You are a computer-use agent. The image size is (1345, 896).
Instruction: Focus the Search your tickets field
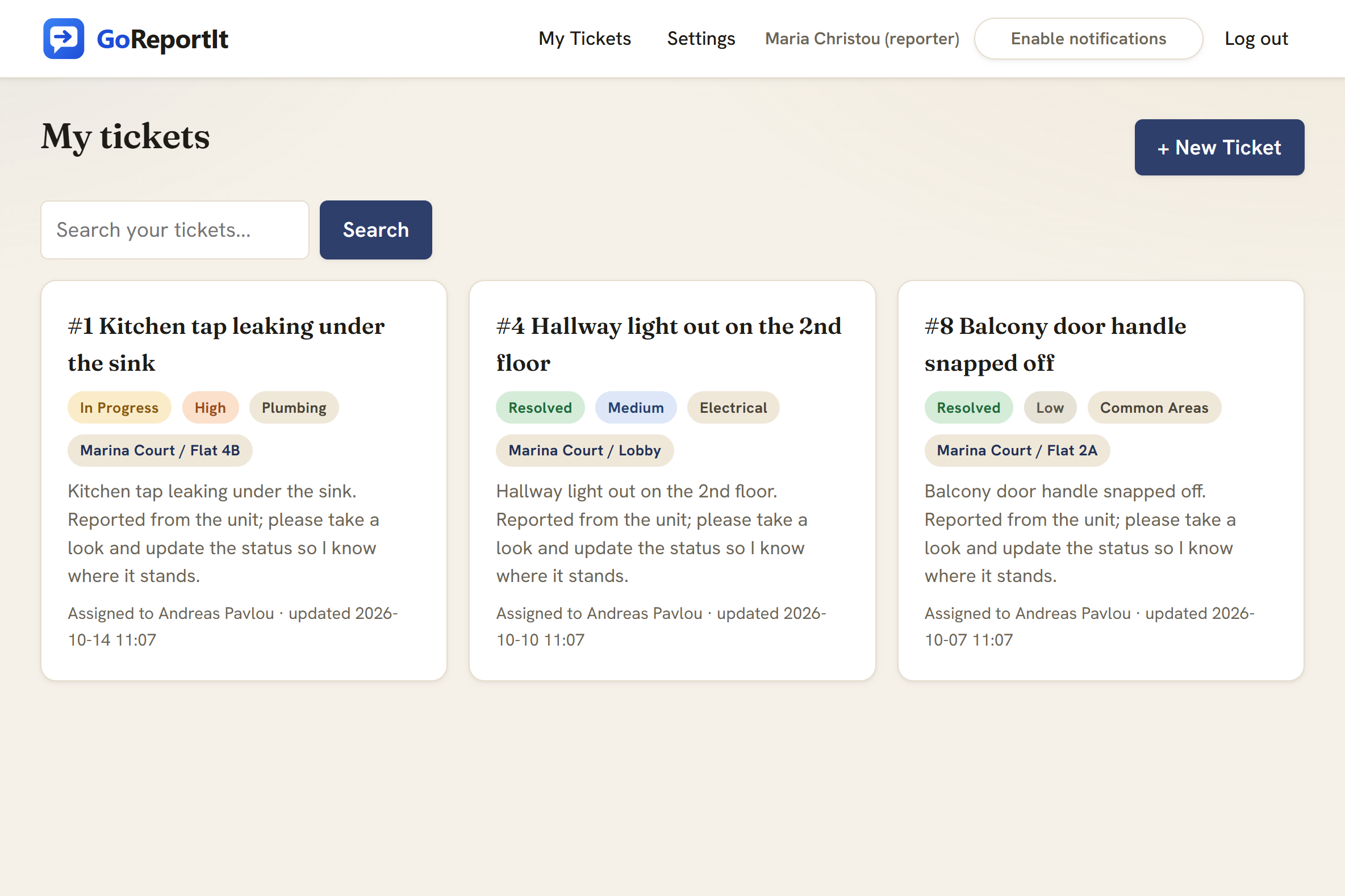pos(175,230)
